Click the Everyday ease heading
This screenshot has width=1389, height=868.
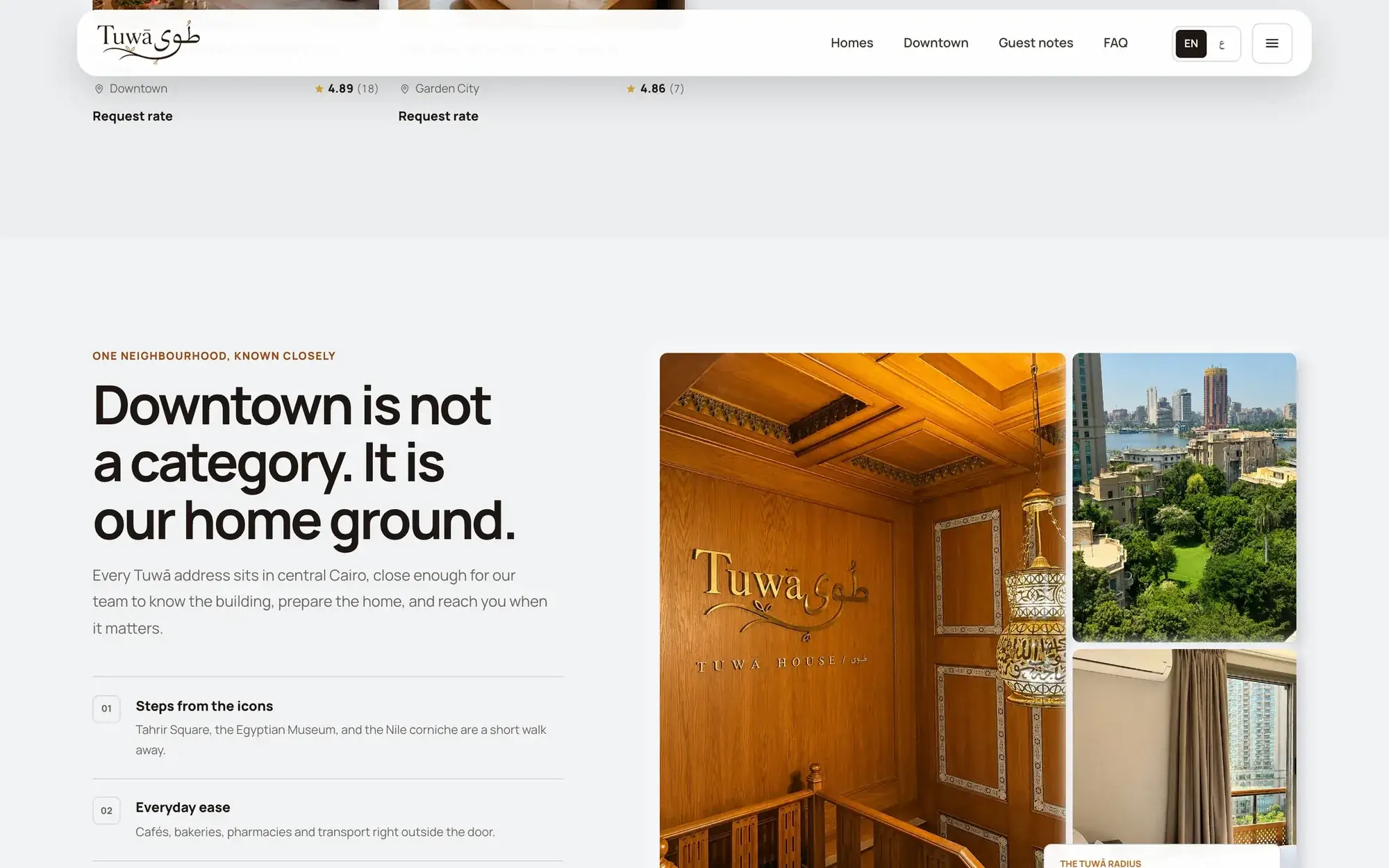pyautogui.click(x=183, y=808)
